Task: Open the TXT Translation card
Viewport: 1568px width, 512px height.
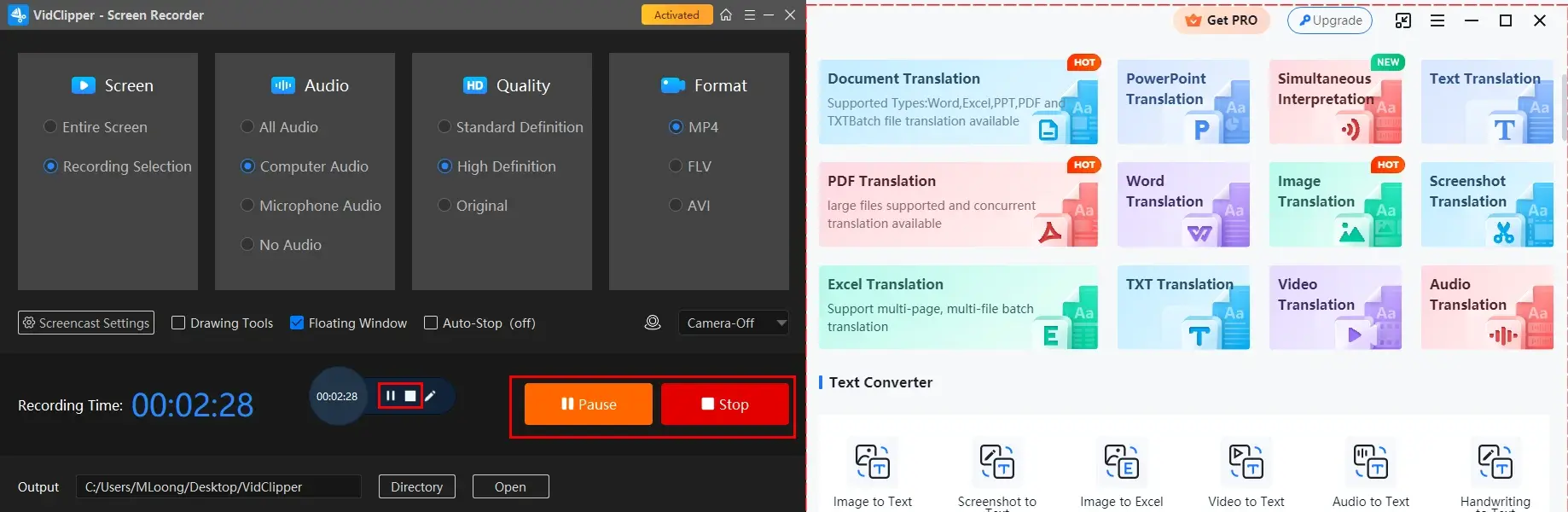Action: point(1183,307)
